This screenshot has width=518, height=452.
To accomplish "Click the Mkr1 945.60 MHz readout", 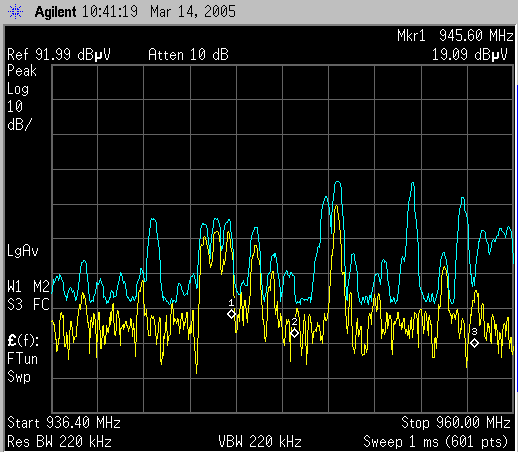I will point(455,35).
